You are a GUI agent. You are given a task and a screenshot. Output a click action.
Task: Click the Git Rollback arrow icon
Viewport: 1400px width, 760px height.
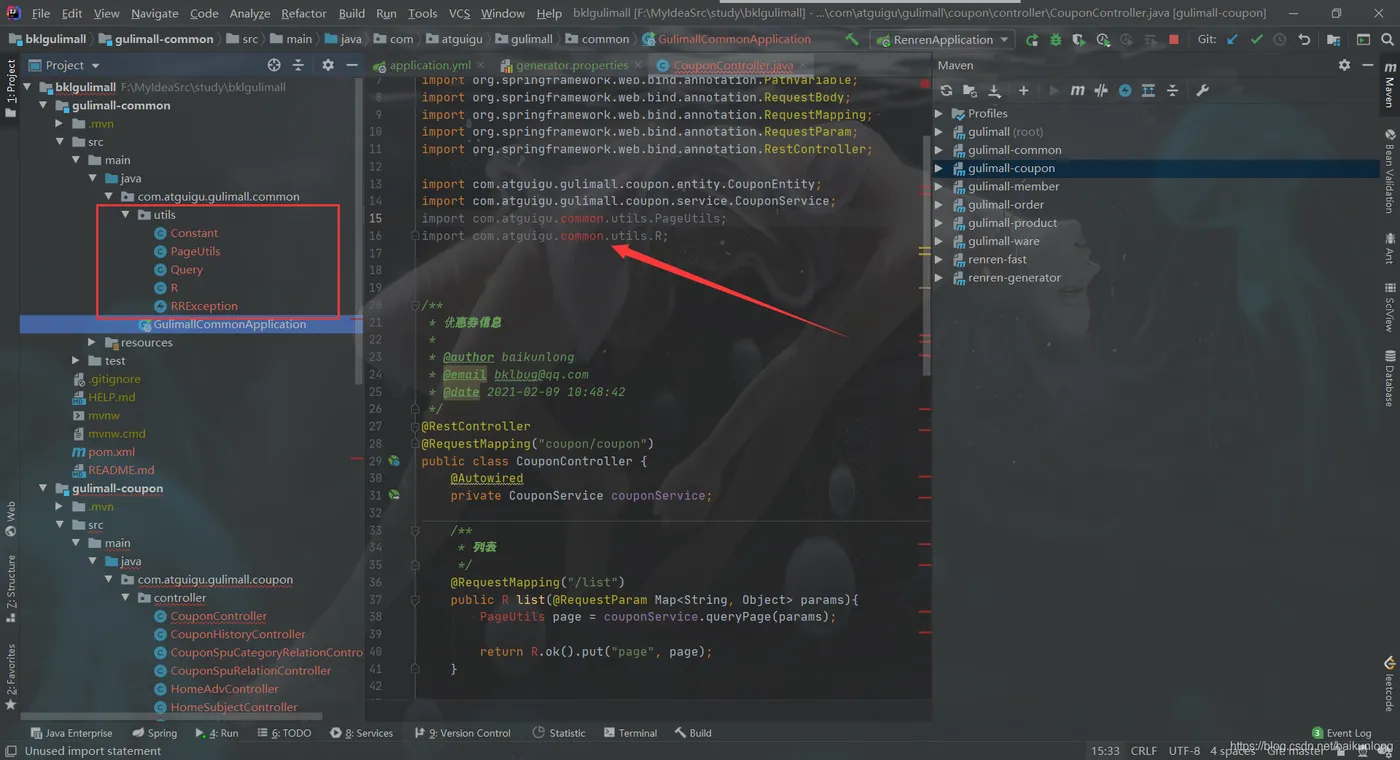(x=1304, y=40)
